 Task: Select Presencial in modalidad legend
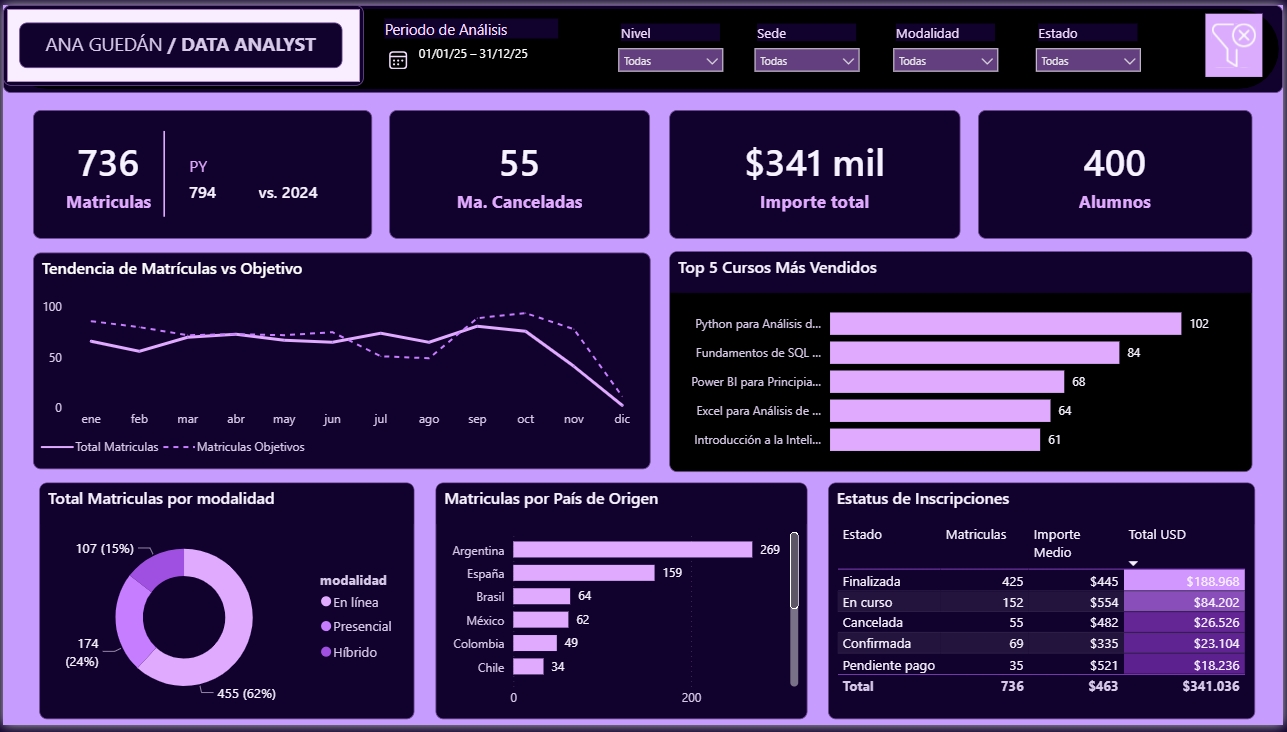tap(356, 626)
